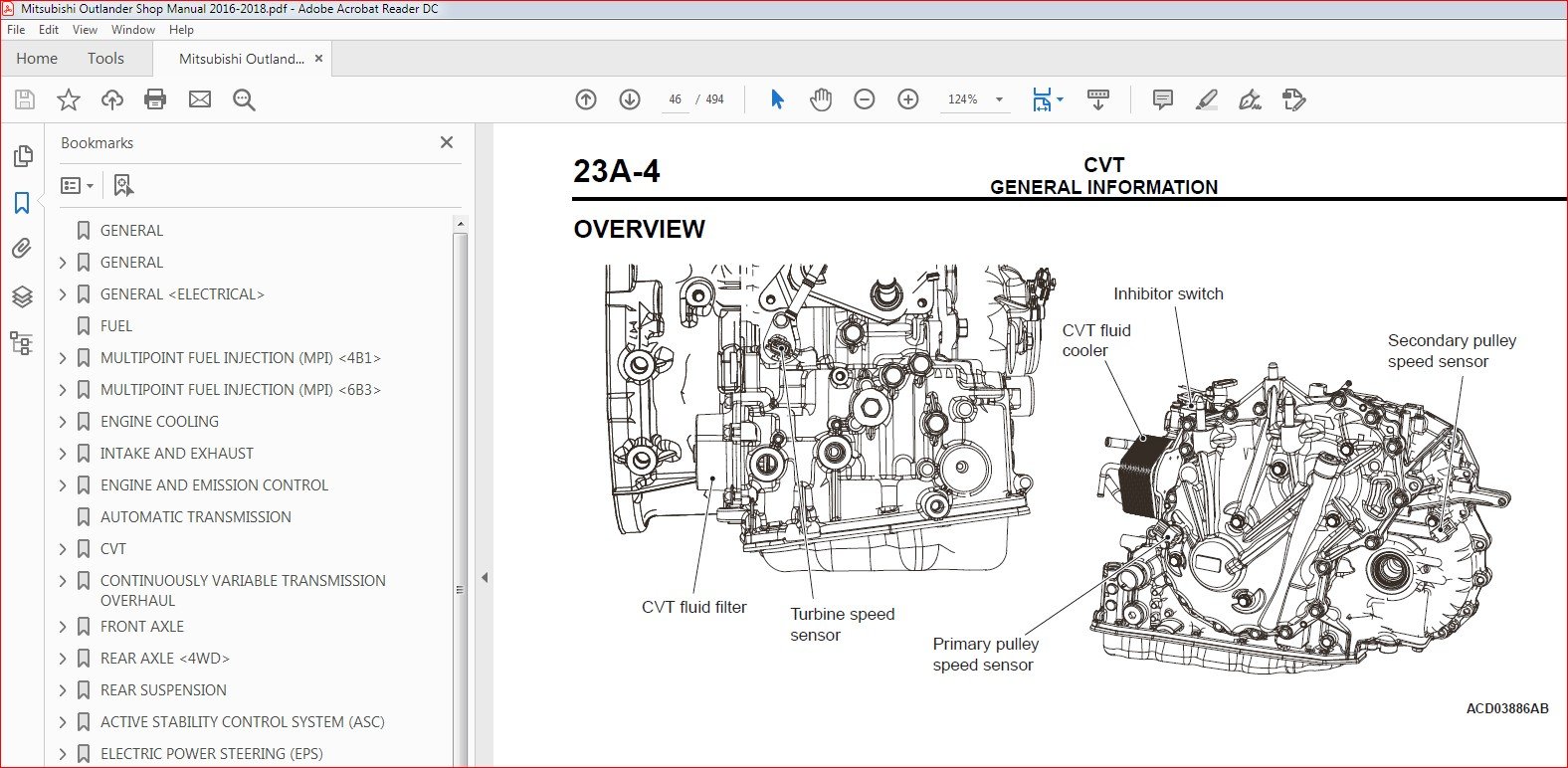
Task: Close the Mitsubishi Outlander document tab
Action: pos(319,59)
